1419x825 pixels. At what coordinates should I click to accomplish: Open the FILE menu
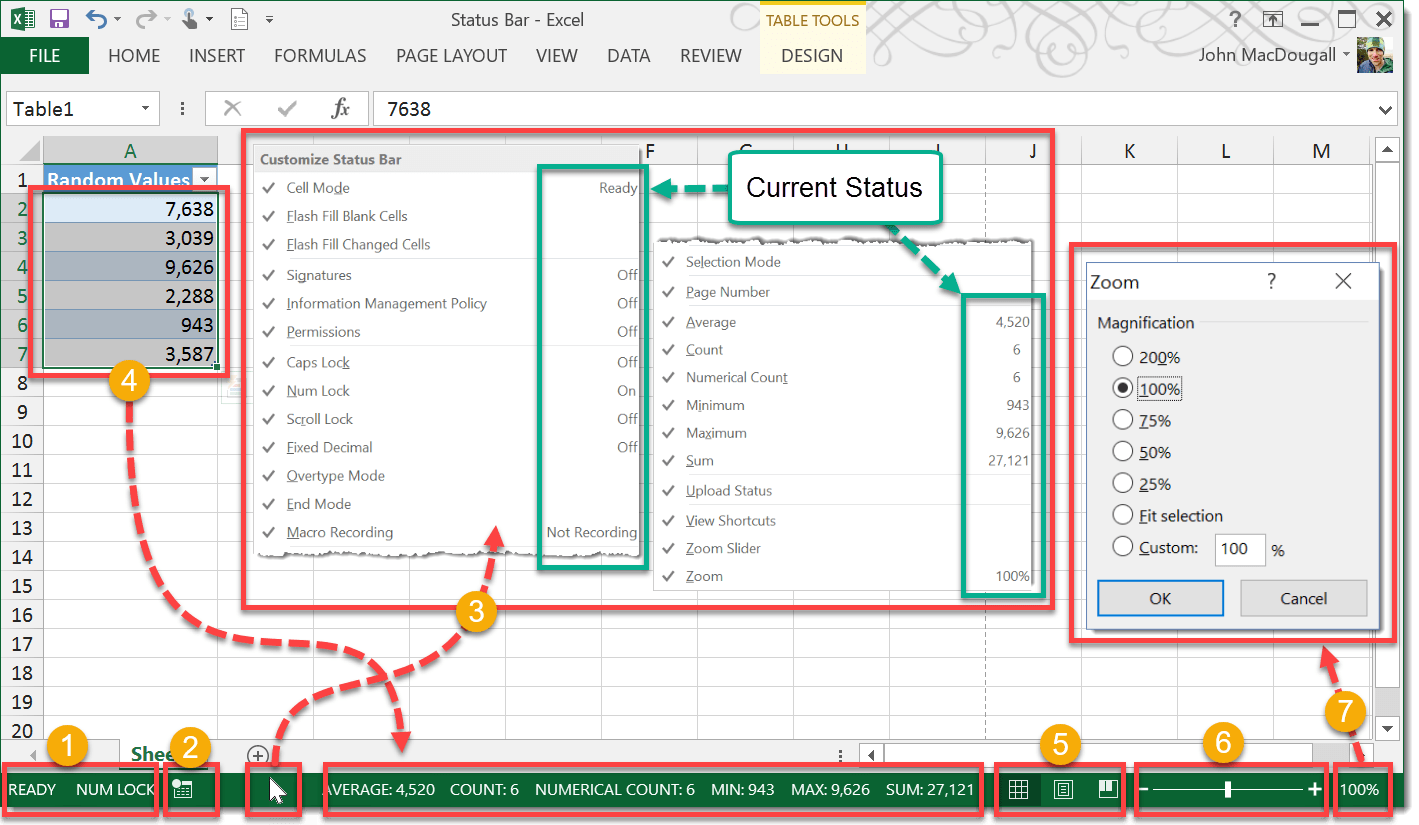click(x=45, y=56)
